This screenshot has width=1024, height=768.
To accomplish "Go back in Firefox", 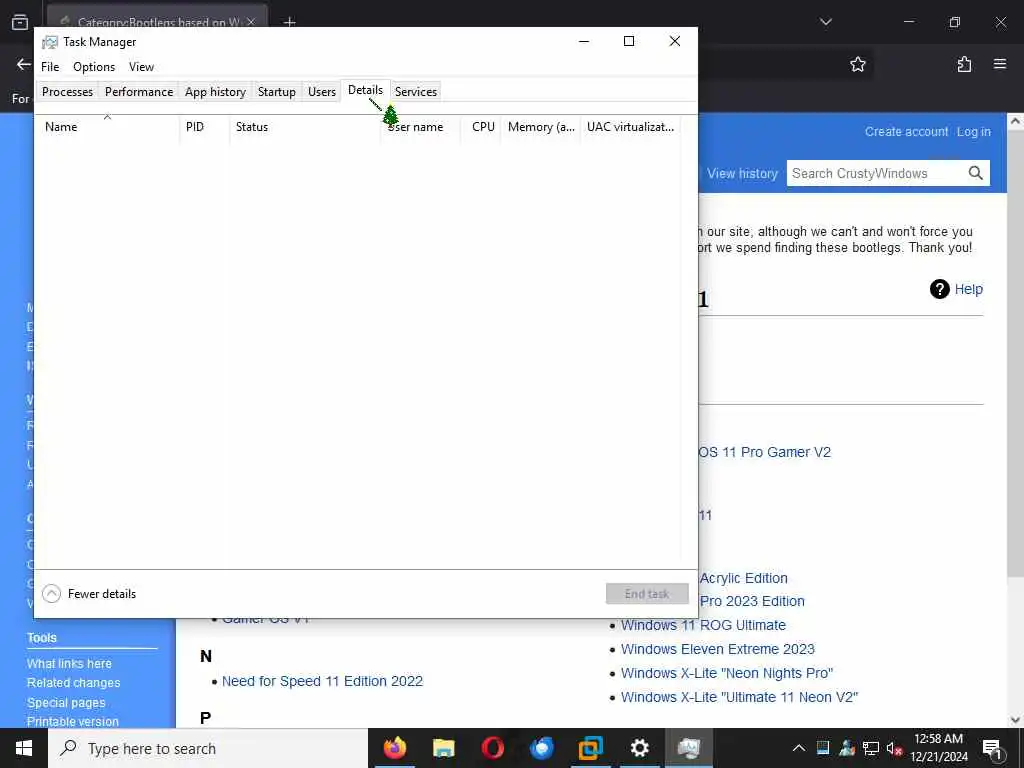I will click(x=24, y=64).
